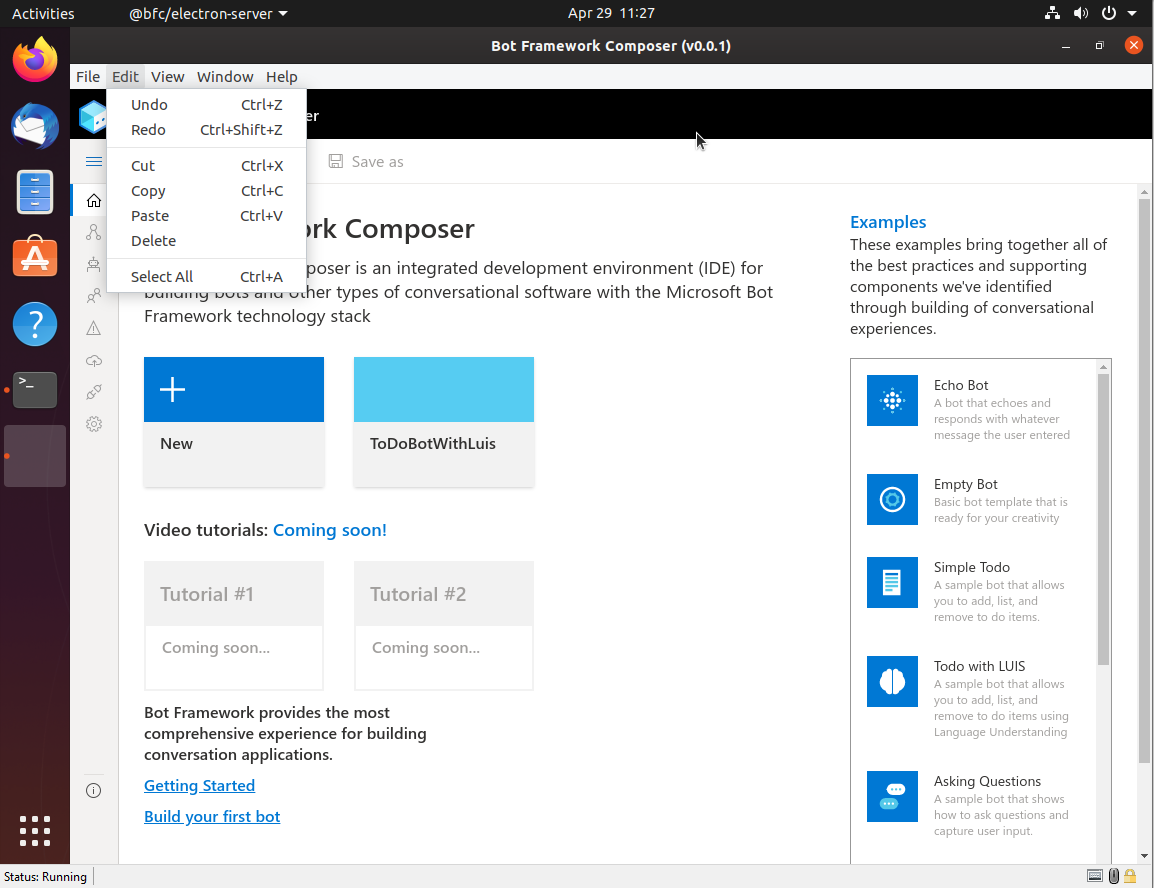Open Files manager from the dock

[x=35, y=191]
